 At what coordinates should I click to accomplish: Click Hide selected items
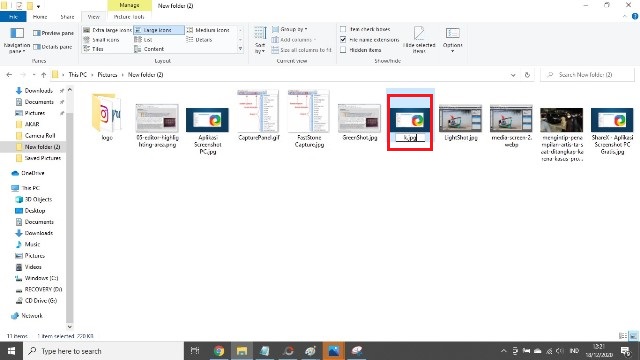419,40
